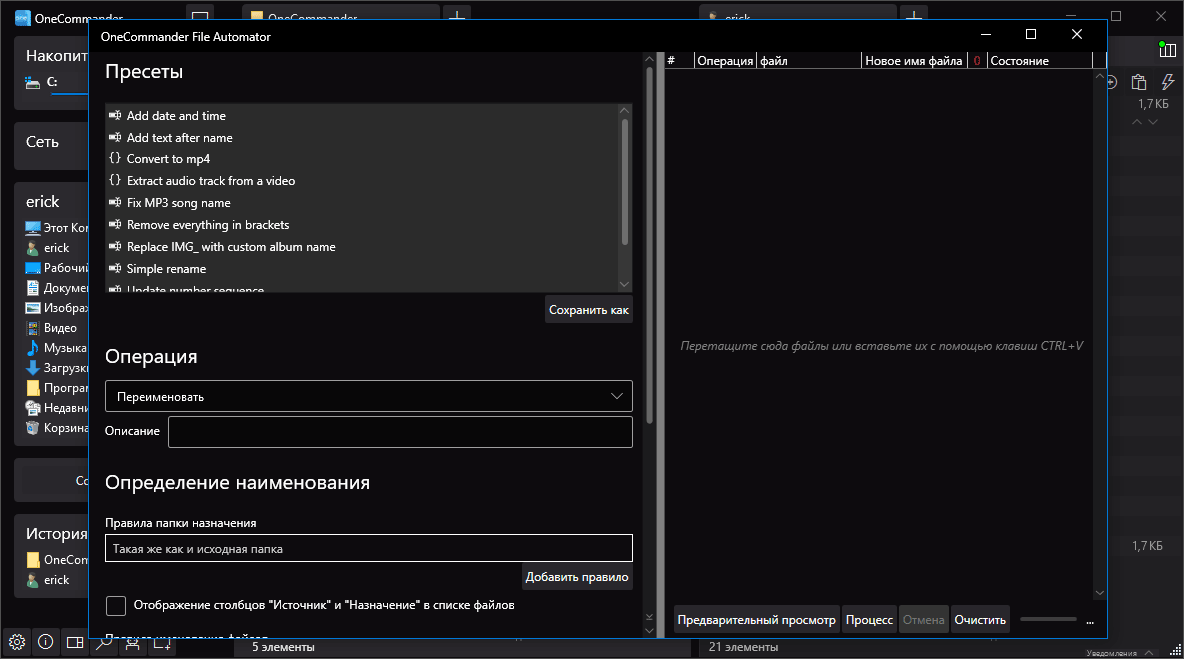Viewport: 1184px width, 659px height.
Task: Focus the 'Описание' text field
Action: tap(400, 432)
